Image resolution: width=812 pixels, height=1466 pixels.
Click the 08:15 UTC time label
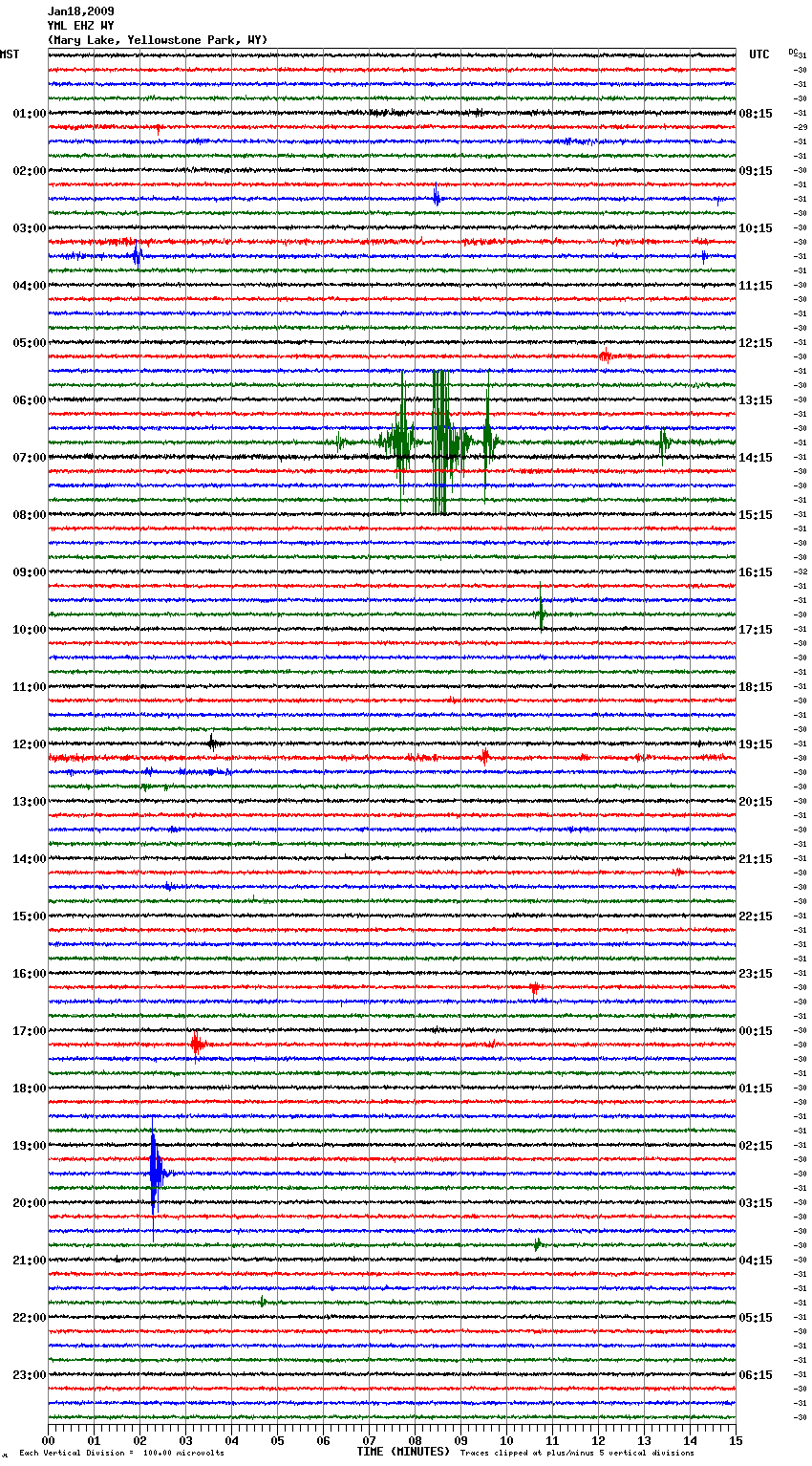point(756,114)
